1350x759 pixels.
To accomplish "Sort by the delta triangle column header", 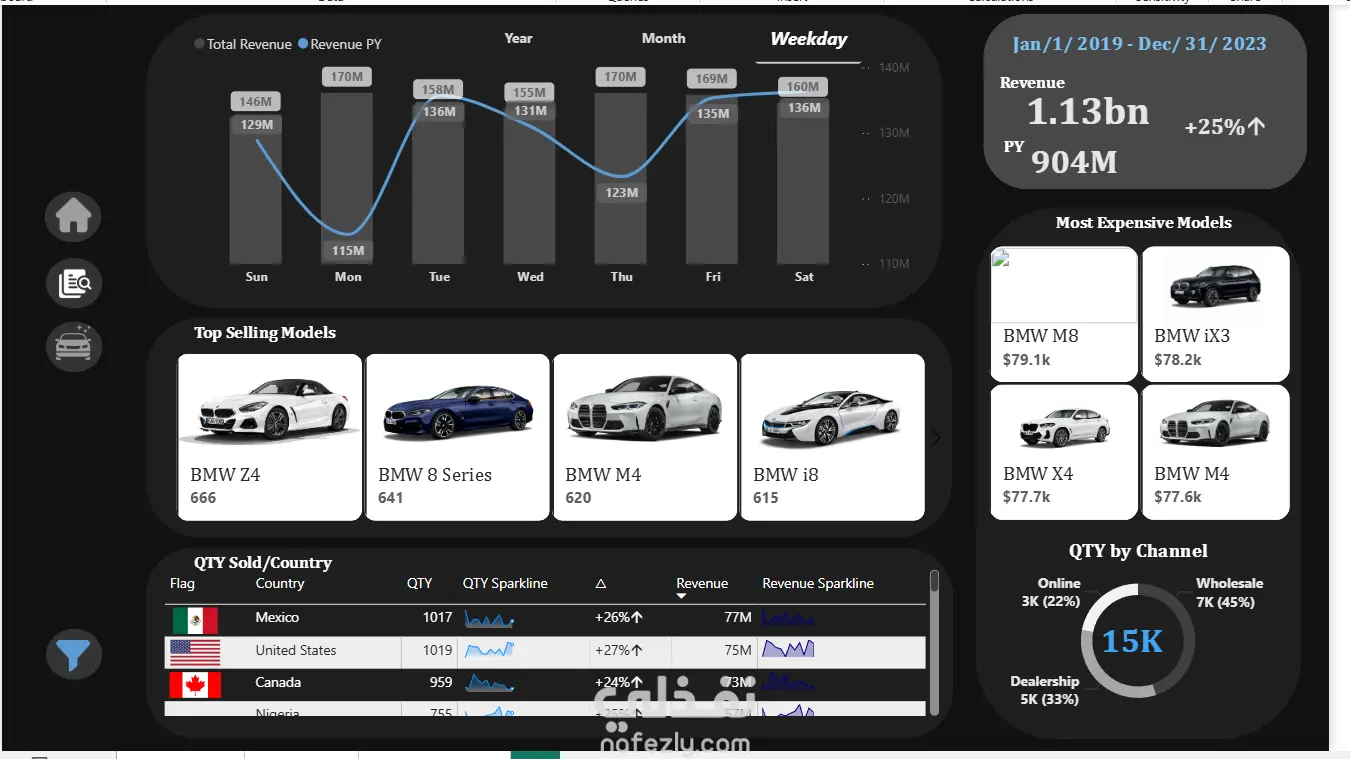I will click(601, 584).
